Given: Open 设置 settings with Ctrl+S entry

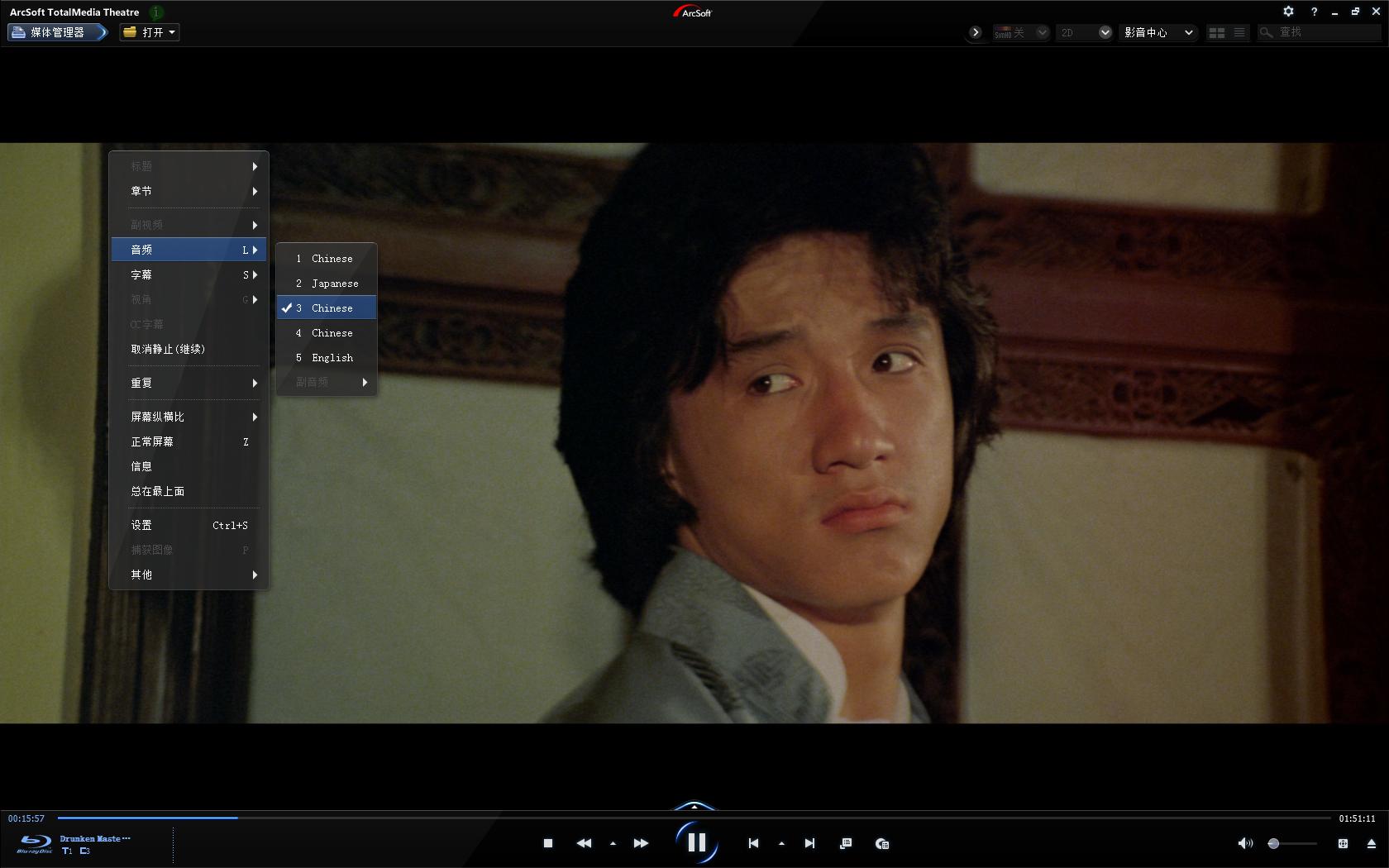Looking at the screenshot, I should click(189, 525).
